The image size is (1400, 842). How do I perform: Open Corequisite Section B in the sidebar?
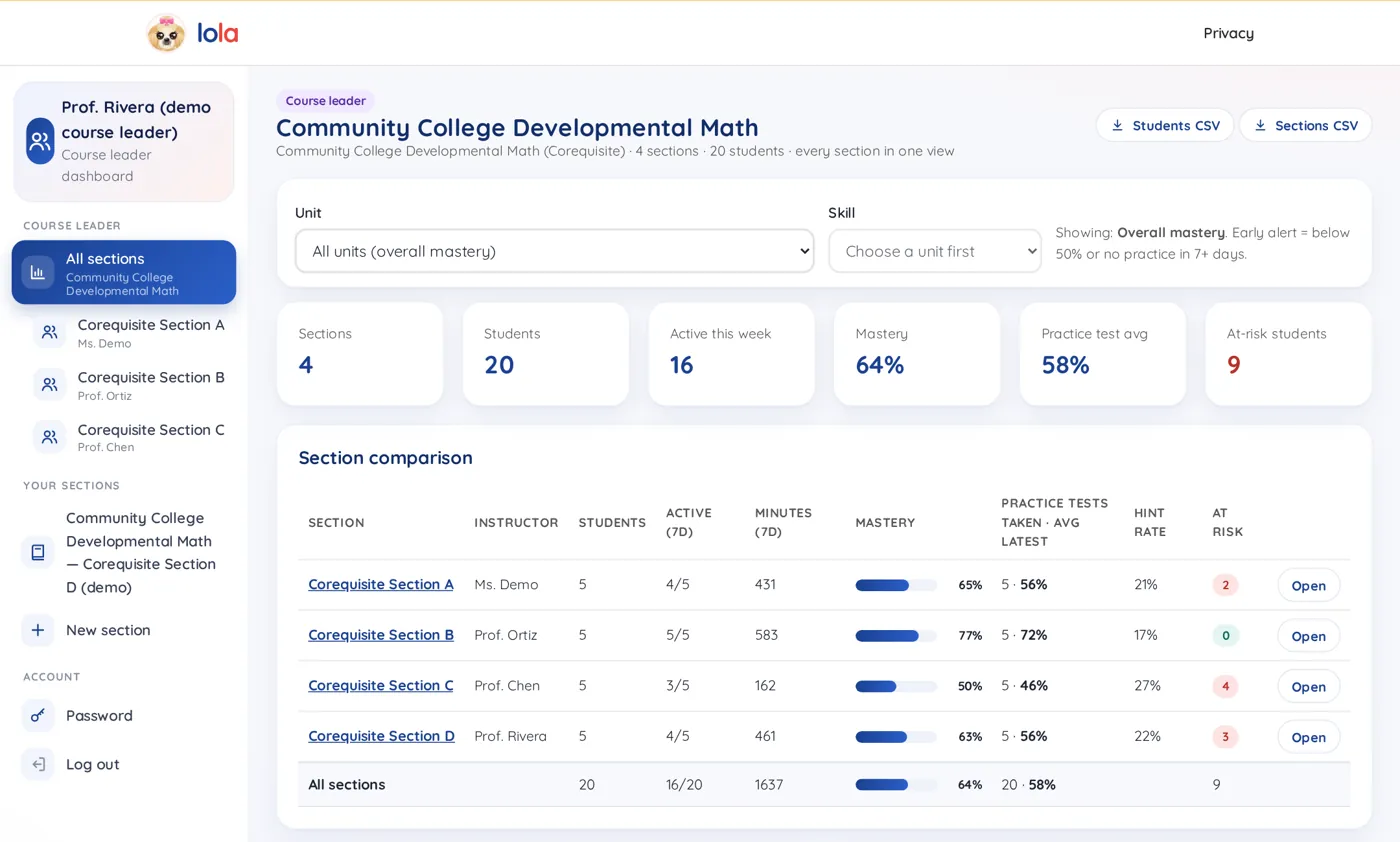(x=130, y=384)
